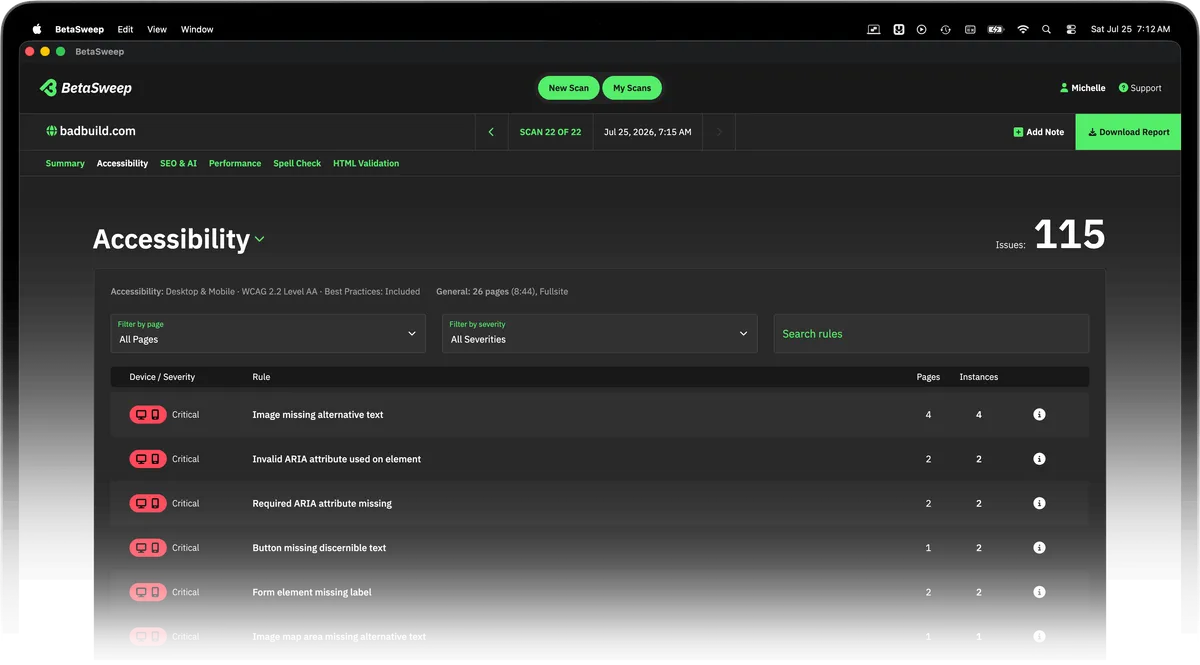
Task: Click the BetaSweep logo icon
Action: pyautogui.click(x=48, y=88)
